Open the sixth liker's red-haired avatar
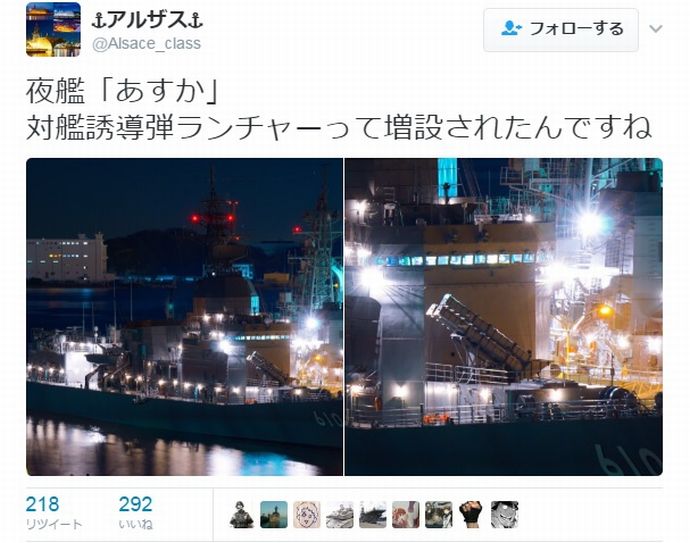 coord(406,514)
